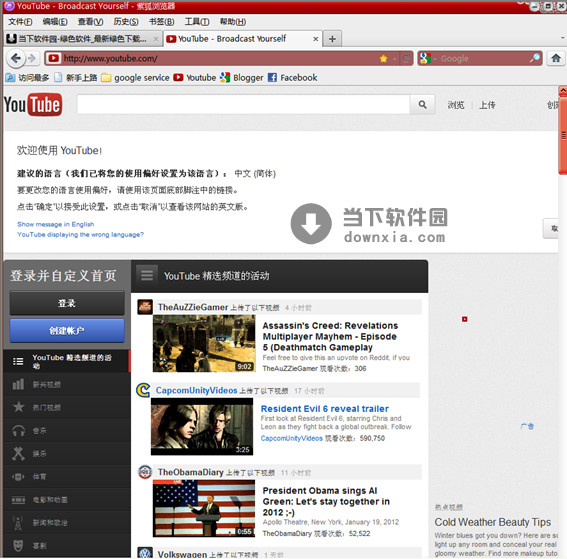Open the 文件(F) menu
The height and width of the screenshot is (559, 567).
(x=20, y=22)
